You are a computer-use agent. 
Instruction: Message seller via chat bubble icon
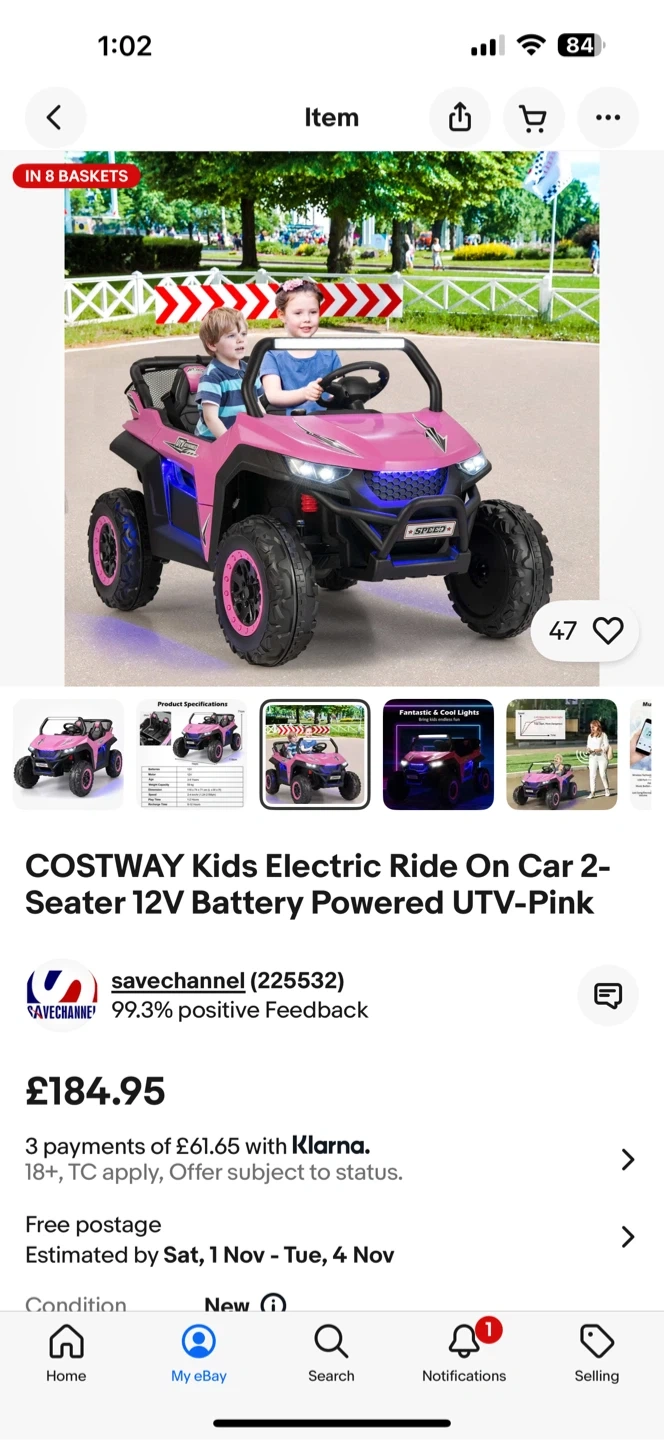point(608,995)
